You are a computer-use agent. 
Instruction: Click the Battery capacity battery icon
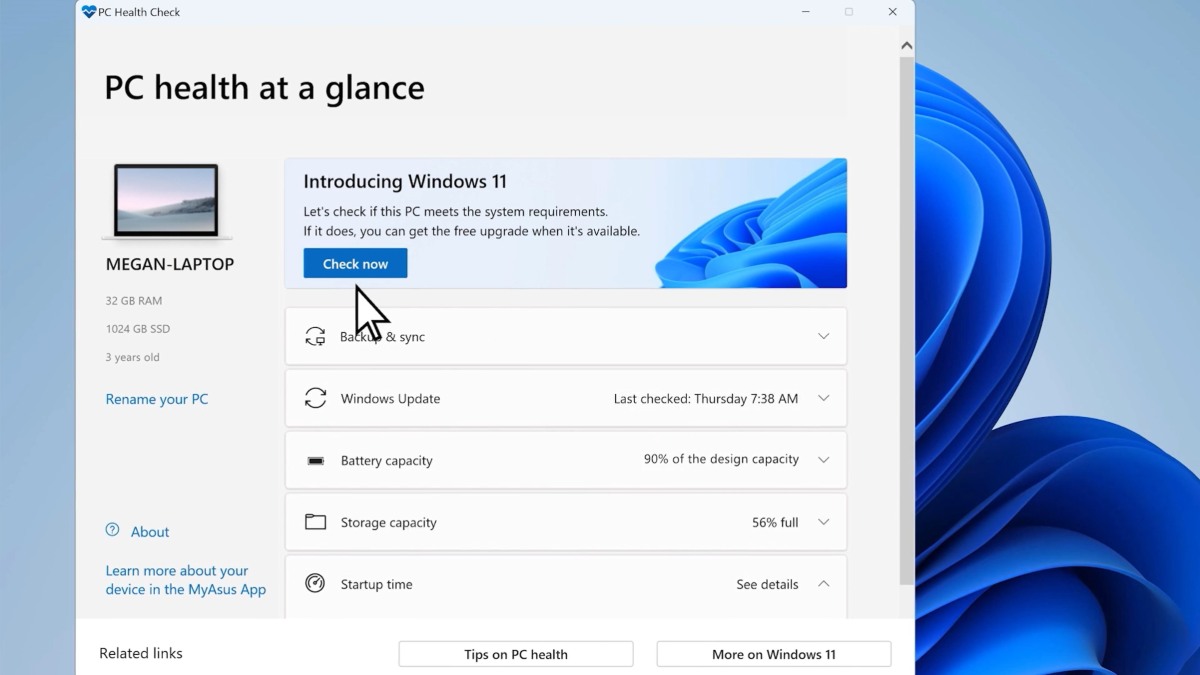click(315, 460)
